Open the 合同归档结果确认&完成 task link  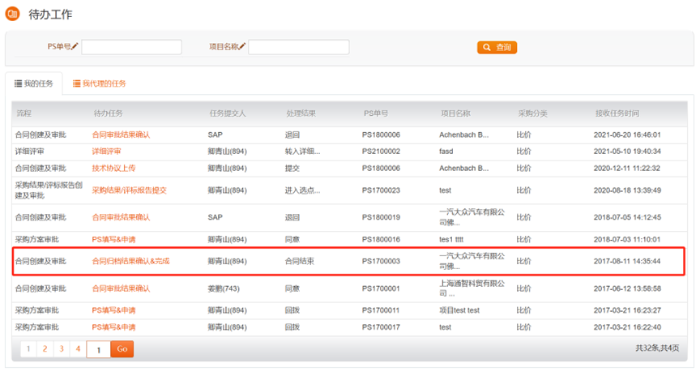[x=130, y=261]
